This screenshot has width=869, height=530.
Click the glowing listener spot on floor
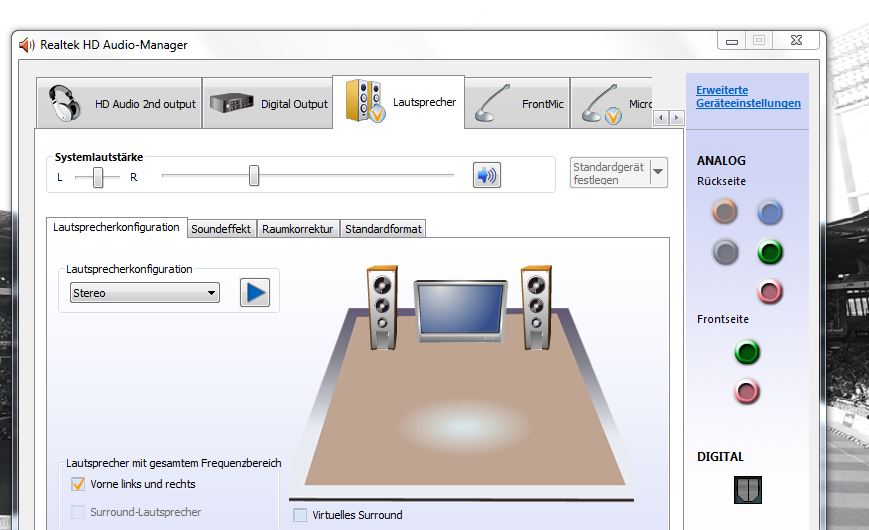pyautogui.click(x=462, y=426)
